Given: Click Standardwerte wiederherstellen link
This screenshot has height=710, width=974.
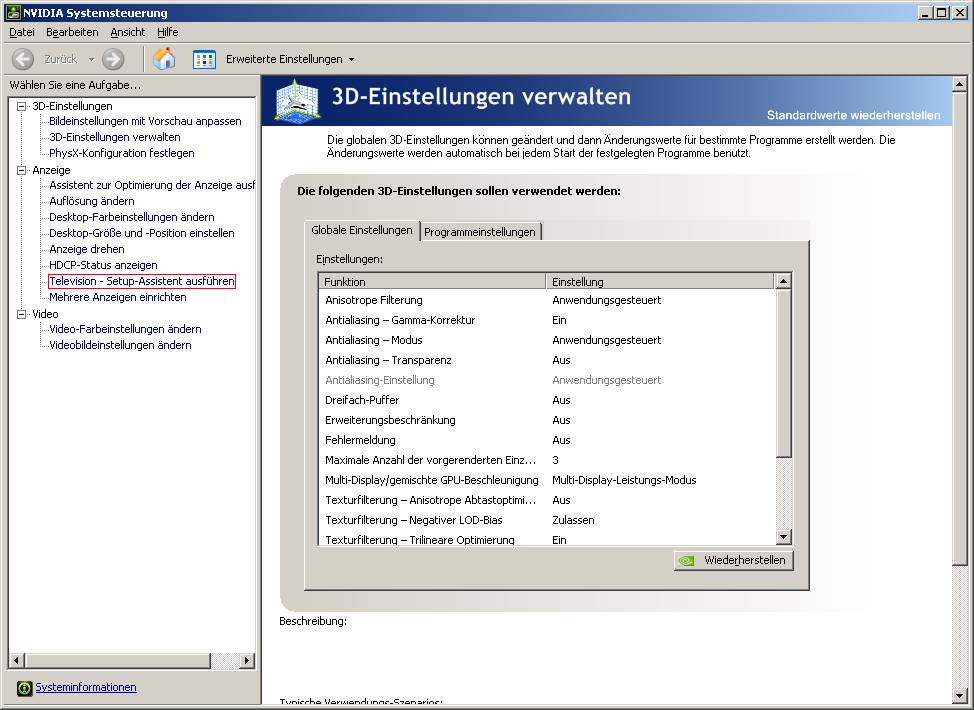Looking at the screenshot, I should coord(853,115).
